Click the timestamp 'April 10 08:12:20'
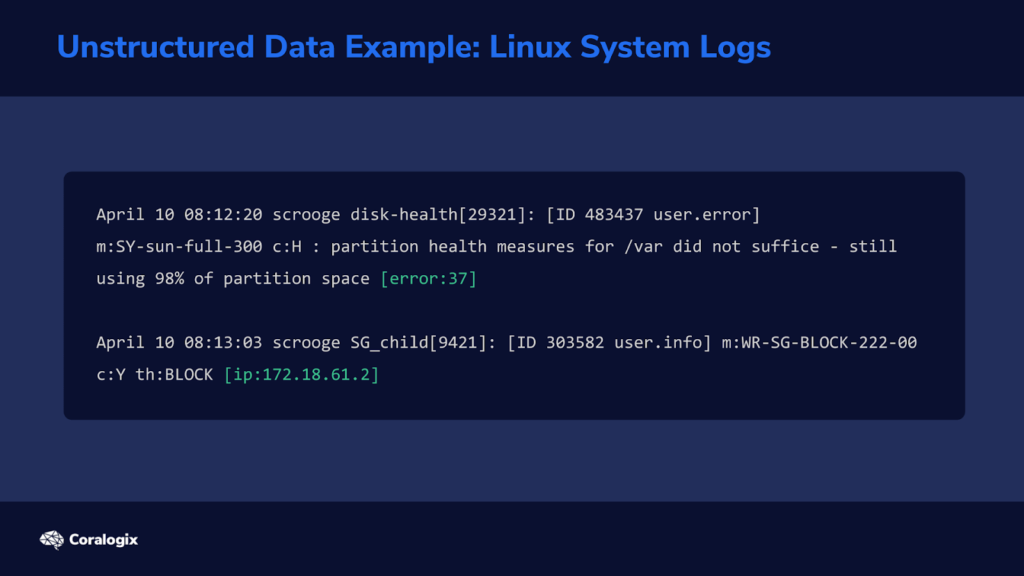This screenshot has height=576, width=1024. click(x=179, y=215)
